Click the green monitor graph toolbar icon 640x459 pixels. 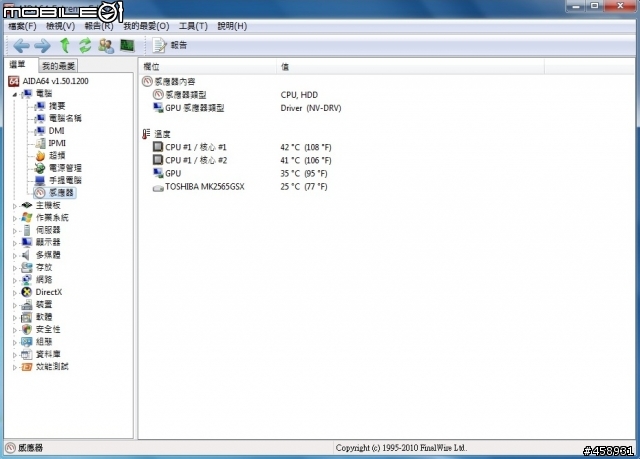coord(127,45)
